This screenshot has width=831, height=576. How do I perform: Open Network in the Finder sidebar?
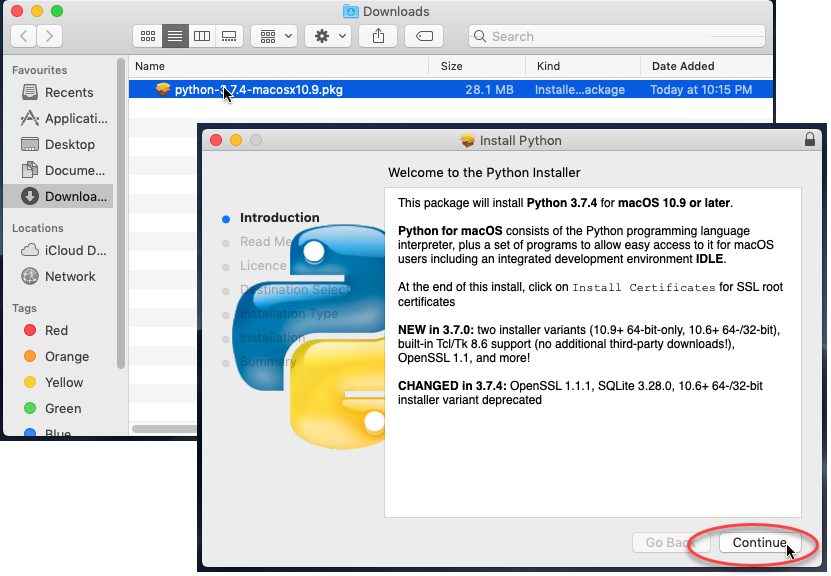(x=58, y=276)
